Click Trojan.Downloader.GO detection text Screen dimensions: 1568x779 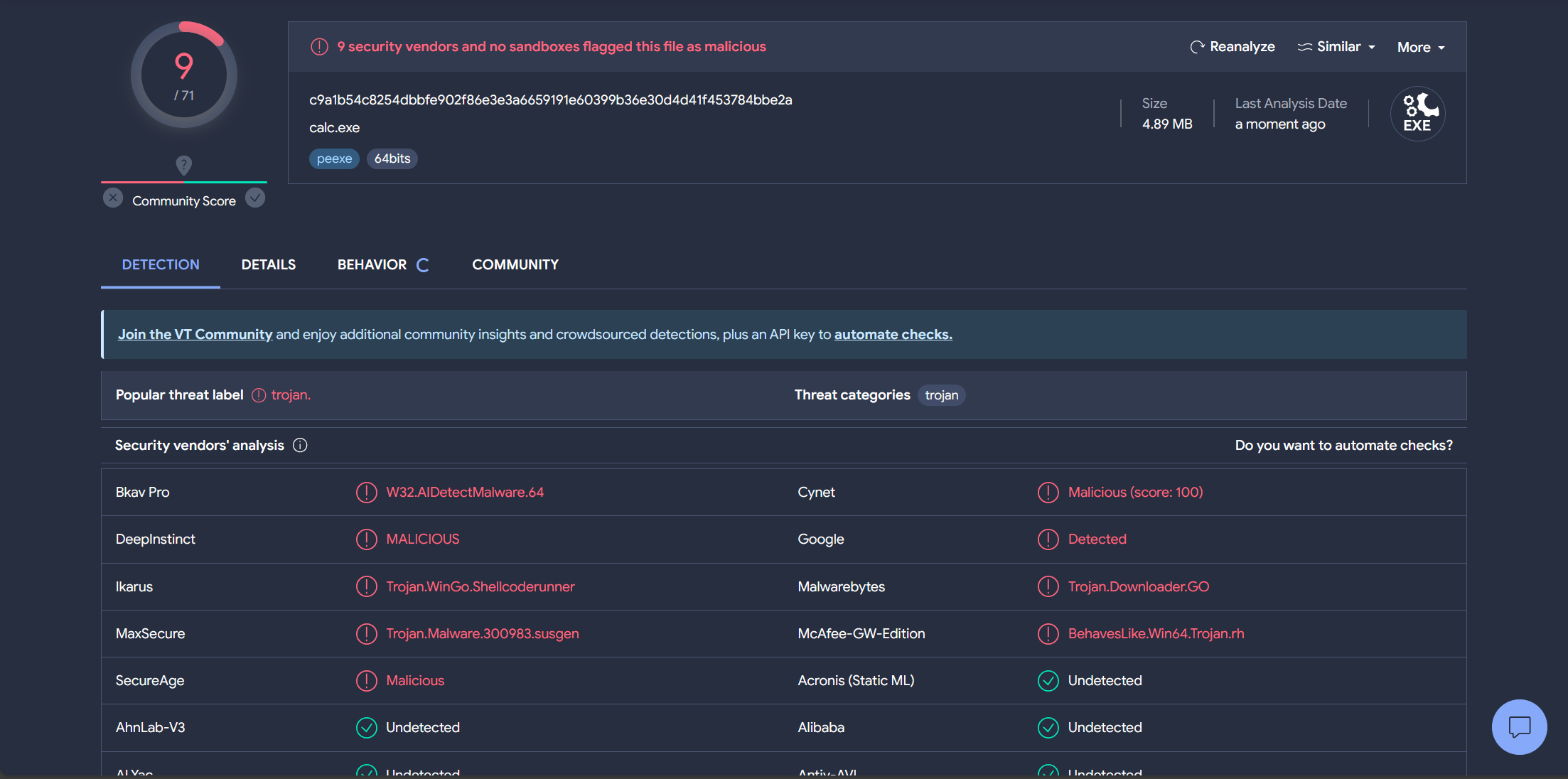pos(1139,586)
